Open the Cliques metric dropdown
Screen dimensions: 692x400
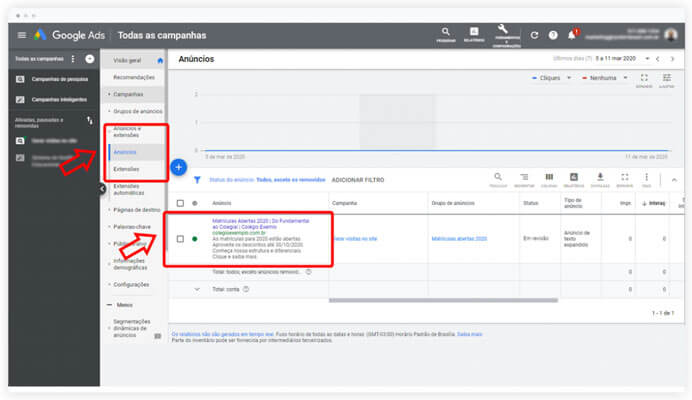[x=552, y=78]
